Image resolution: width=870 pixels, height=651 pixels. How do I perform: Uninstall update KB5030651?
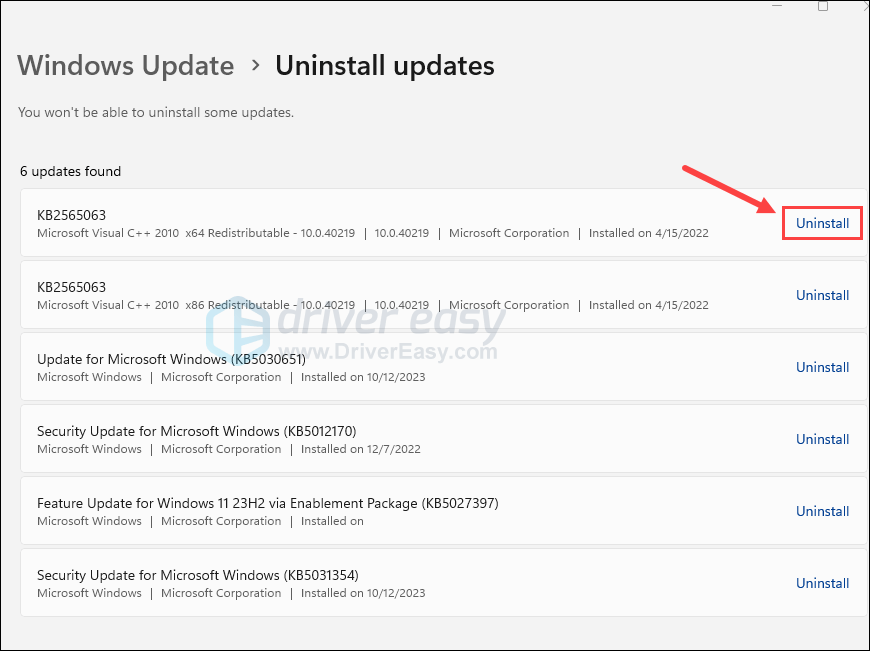click(x=822, y=367)
